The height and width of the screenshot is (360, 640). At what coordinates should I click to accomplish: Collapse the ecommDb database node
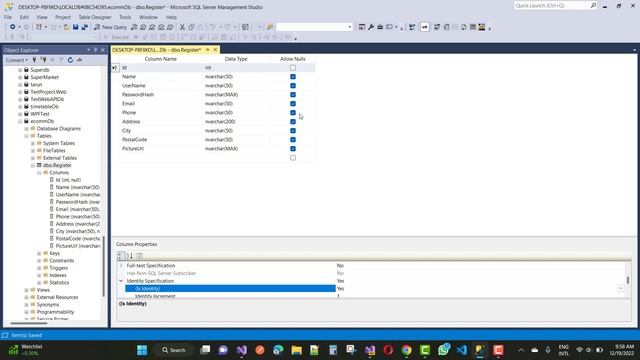[20, 121]
